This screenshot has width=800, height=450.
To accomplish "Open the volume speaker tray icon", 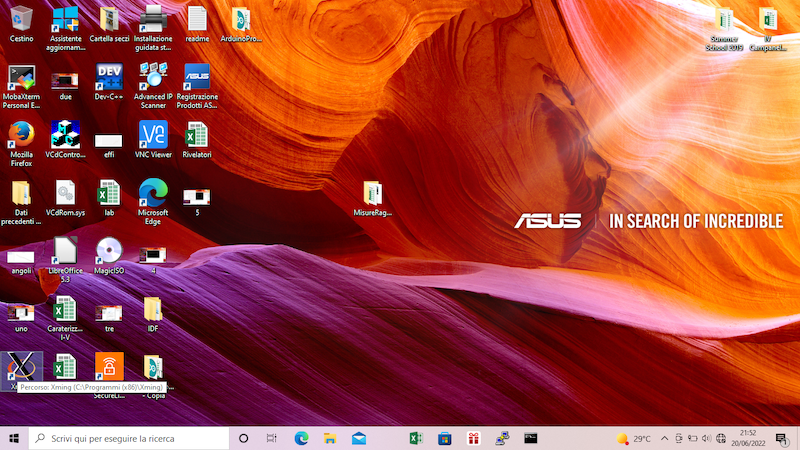I will pos(707,438).
